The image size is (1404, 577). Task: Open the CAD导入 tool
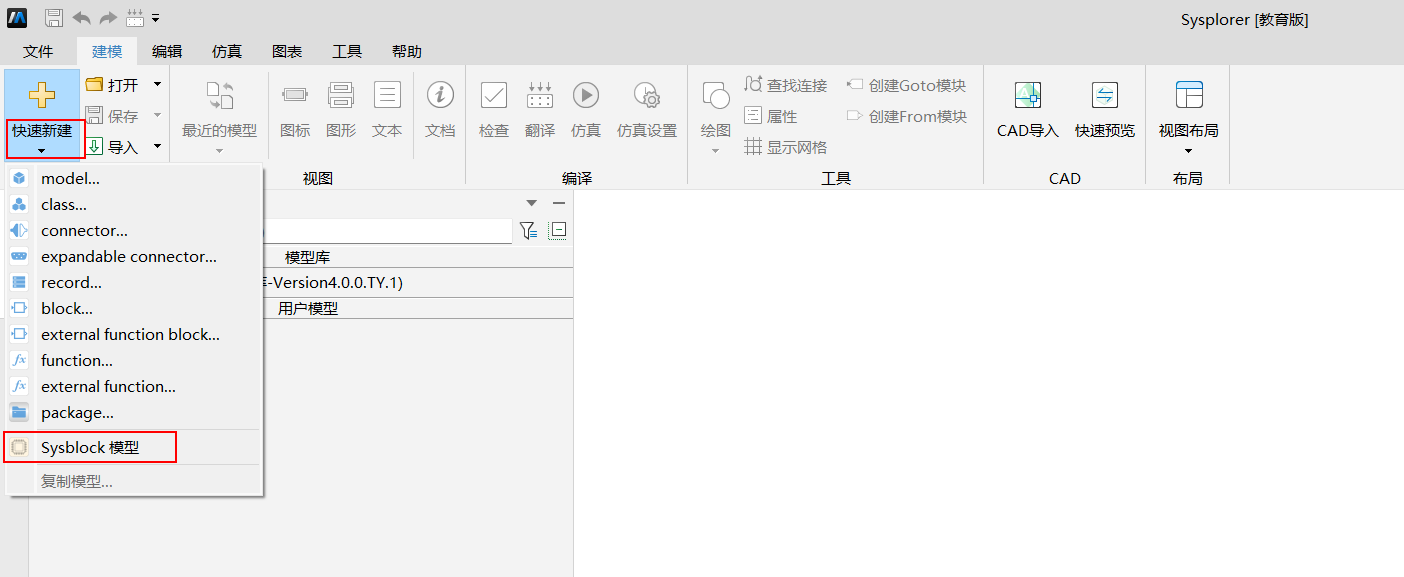1028,108
